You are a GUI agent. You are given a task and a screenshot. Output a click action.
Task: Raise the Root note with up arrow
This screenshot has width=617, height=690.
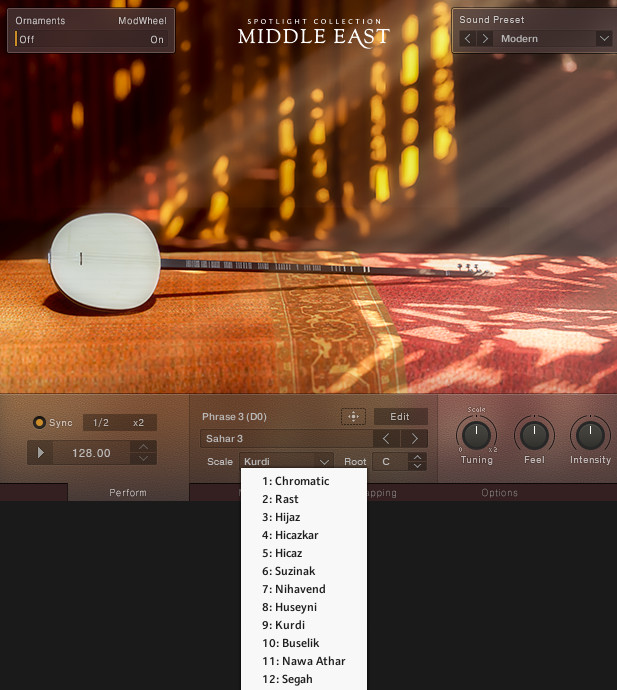coord(417,457)
